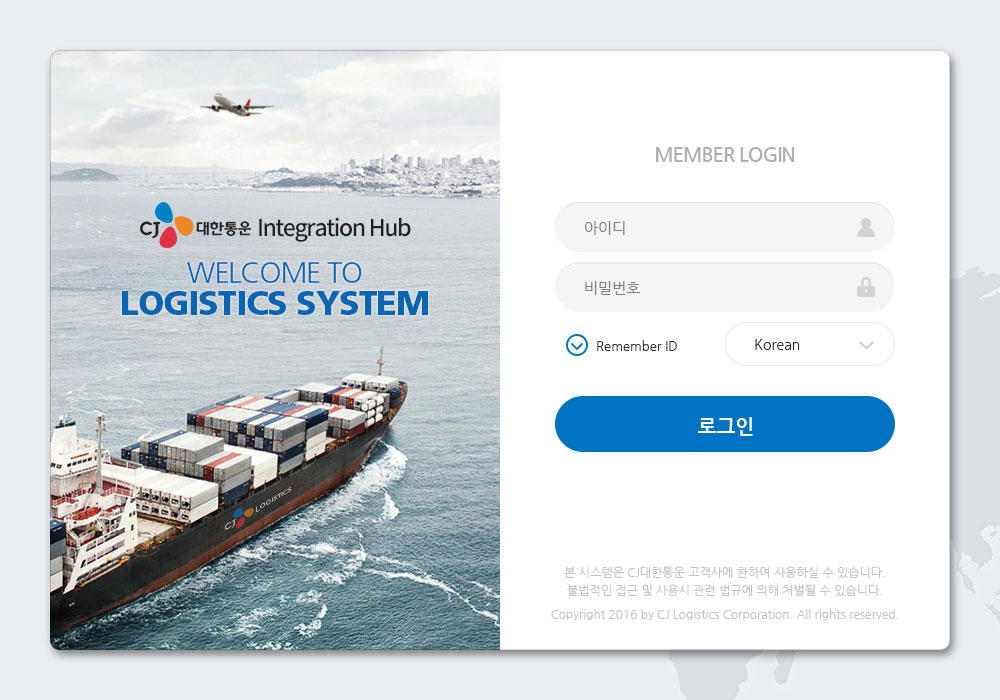Click the MEMBER LOGIN heading

tap(724, 155)
